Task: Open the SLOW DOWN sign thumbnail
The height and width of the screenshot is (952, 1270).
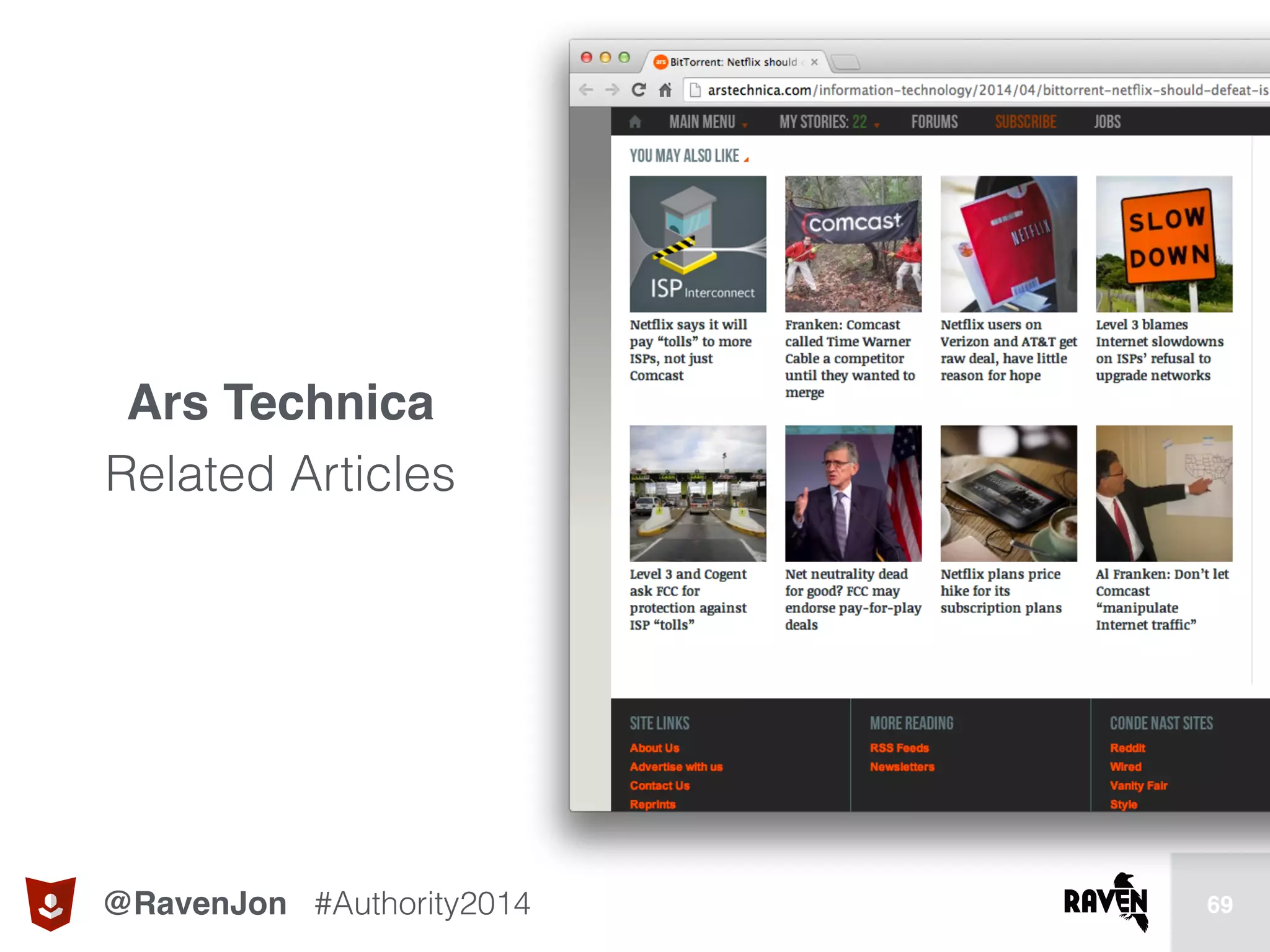Action: click(x=1164, y=244)
